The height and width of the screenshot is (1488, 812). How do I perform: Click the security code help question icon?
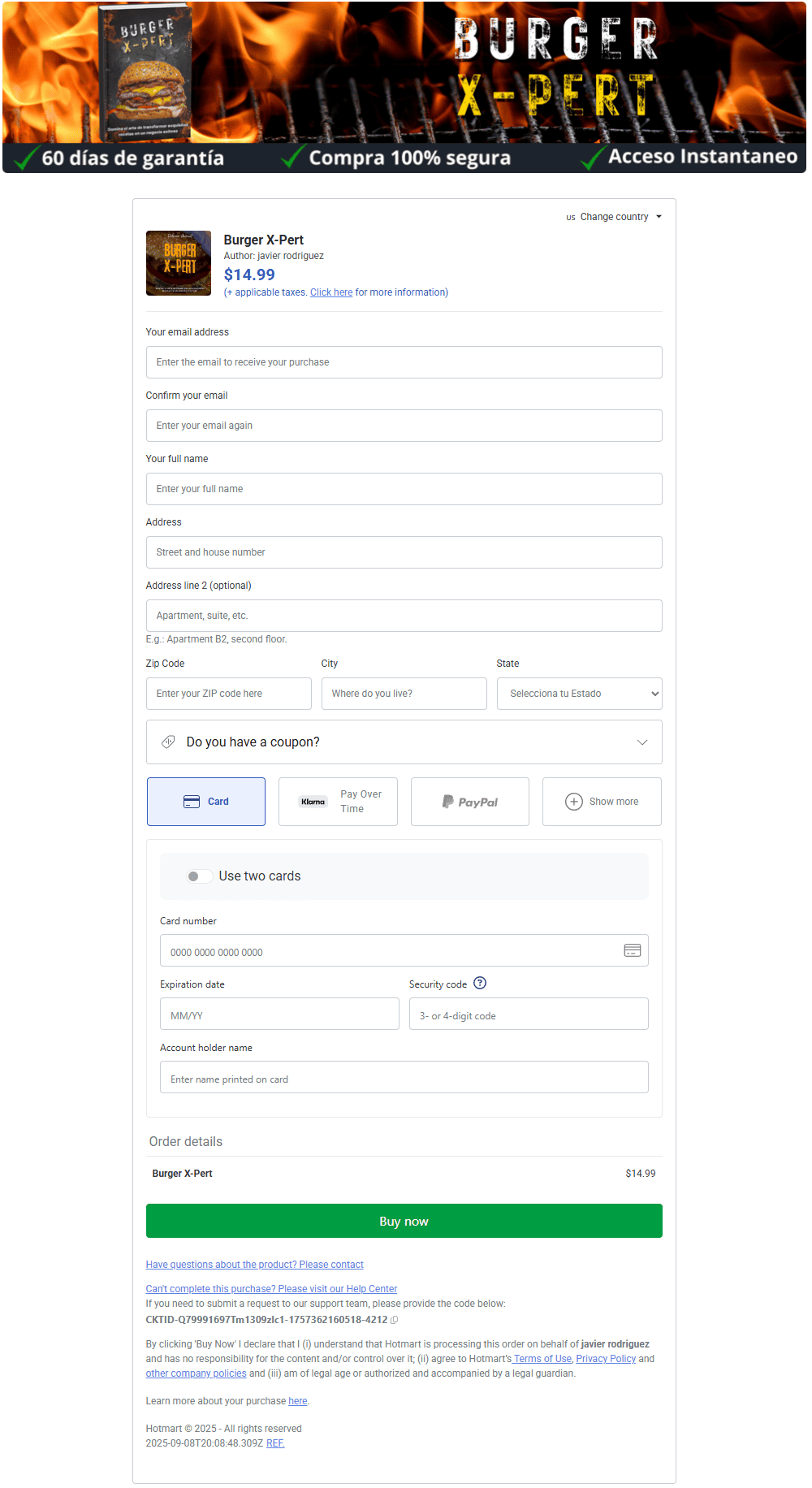click(480, 983)
